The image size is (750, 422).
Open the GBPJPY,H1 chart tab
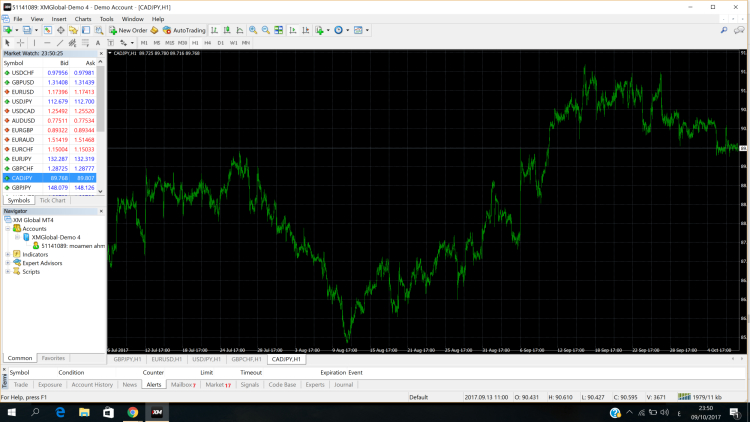127,359
